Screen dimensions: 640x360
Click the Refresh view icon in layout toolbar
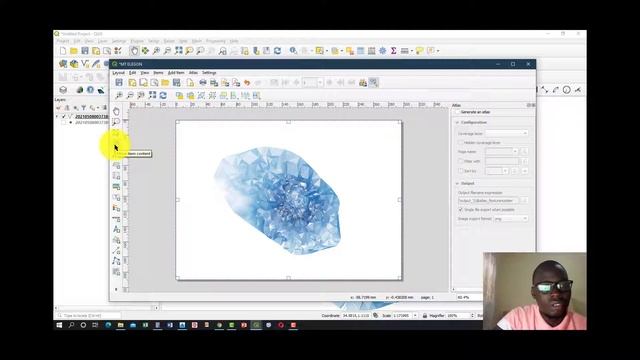click(163, 96)
